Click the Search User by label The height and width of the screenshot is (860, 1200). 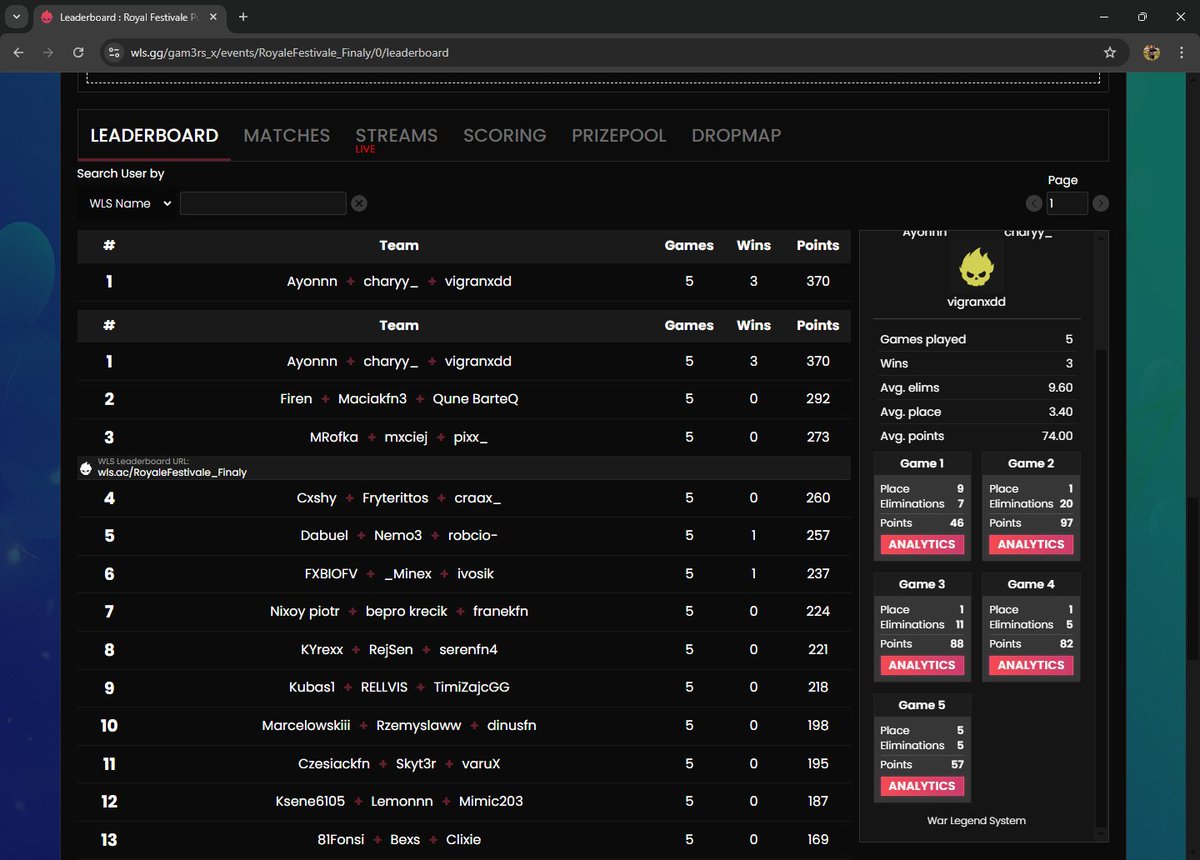click(x=121, y=174)
